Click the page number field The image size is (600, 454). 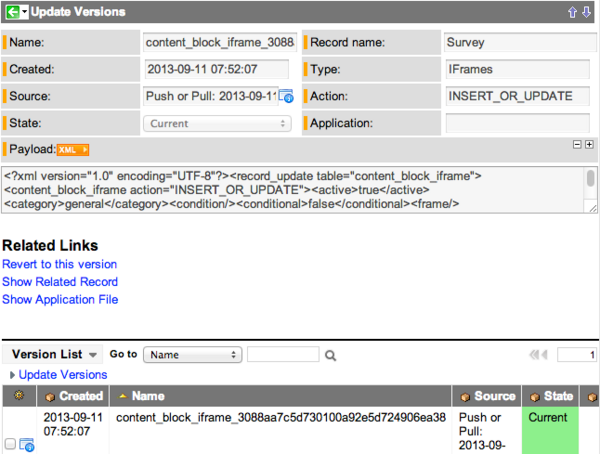coord(577,355)
